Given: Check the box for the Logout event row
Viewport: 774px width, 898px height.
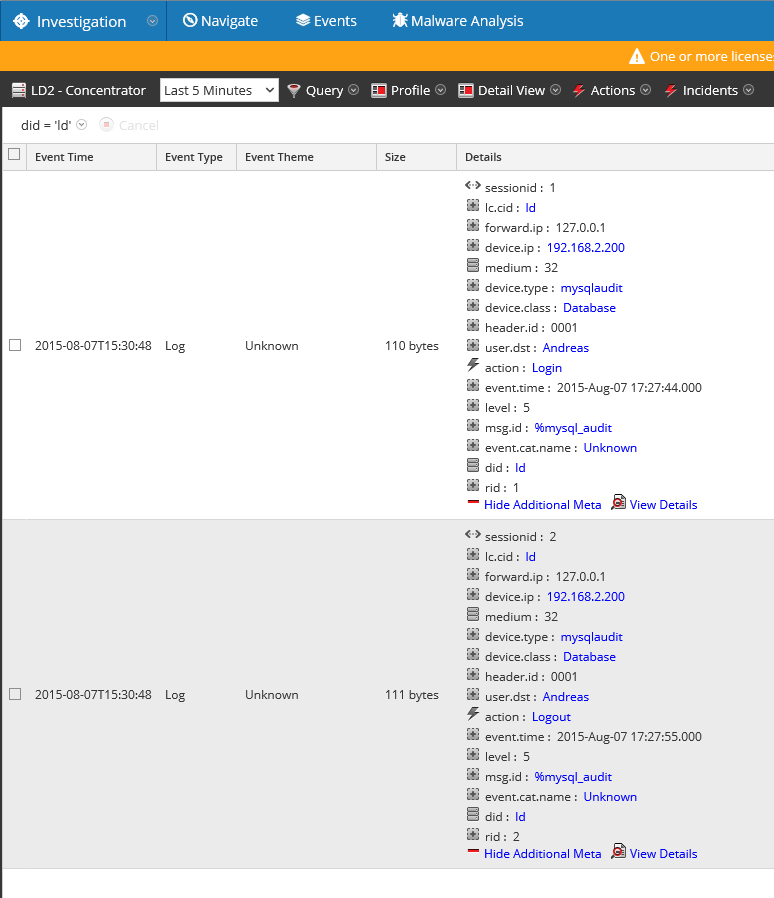Looking at the screenshot, I should [15, 694].
